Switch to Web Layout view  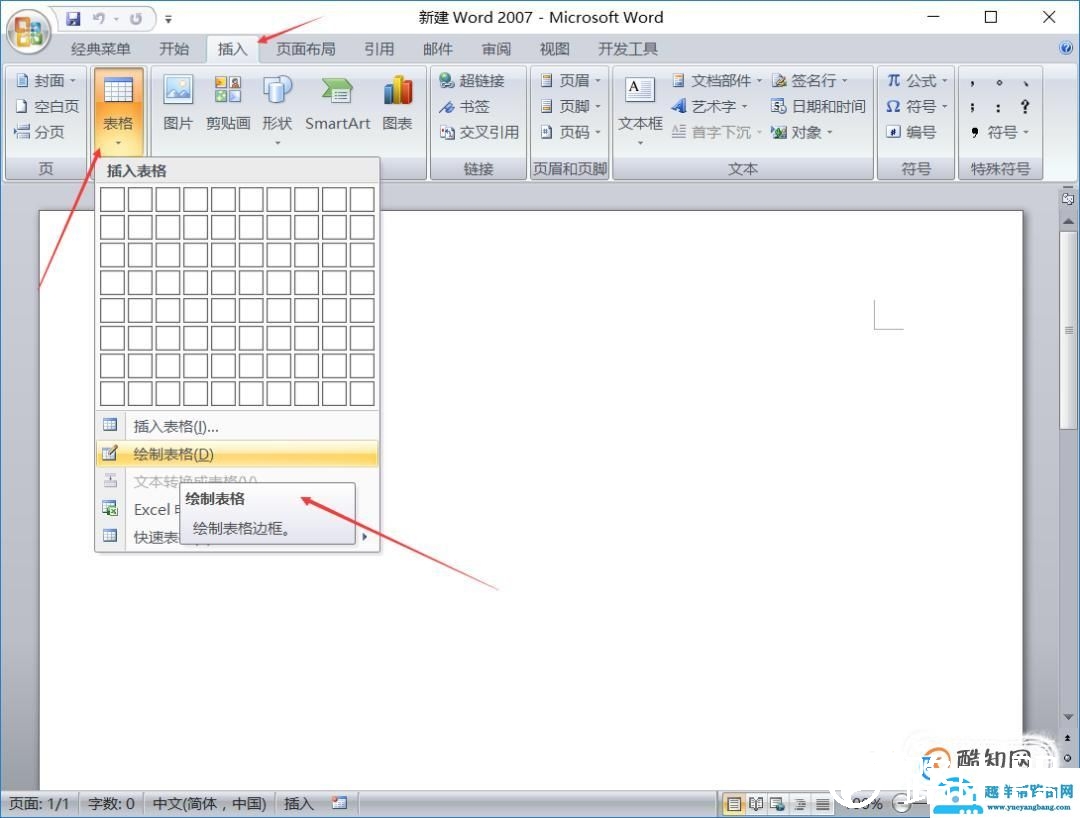click(778, 804)
